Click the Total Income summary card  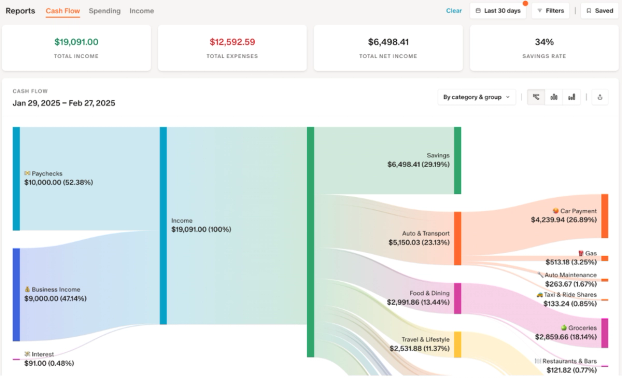coord(76,48)
